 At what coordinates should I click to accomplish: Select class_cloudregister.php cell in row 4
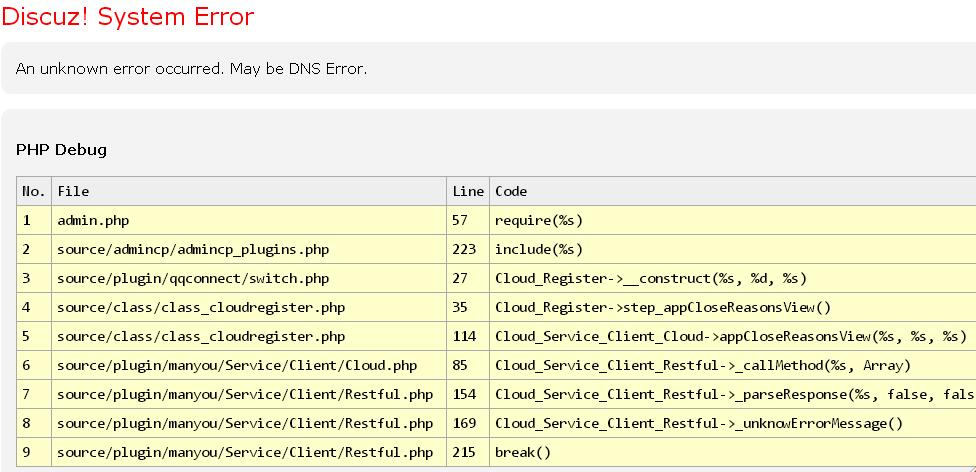(x=249, y=308)
